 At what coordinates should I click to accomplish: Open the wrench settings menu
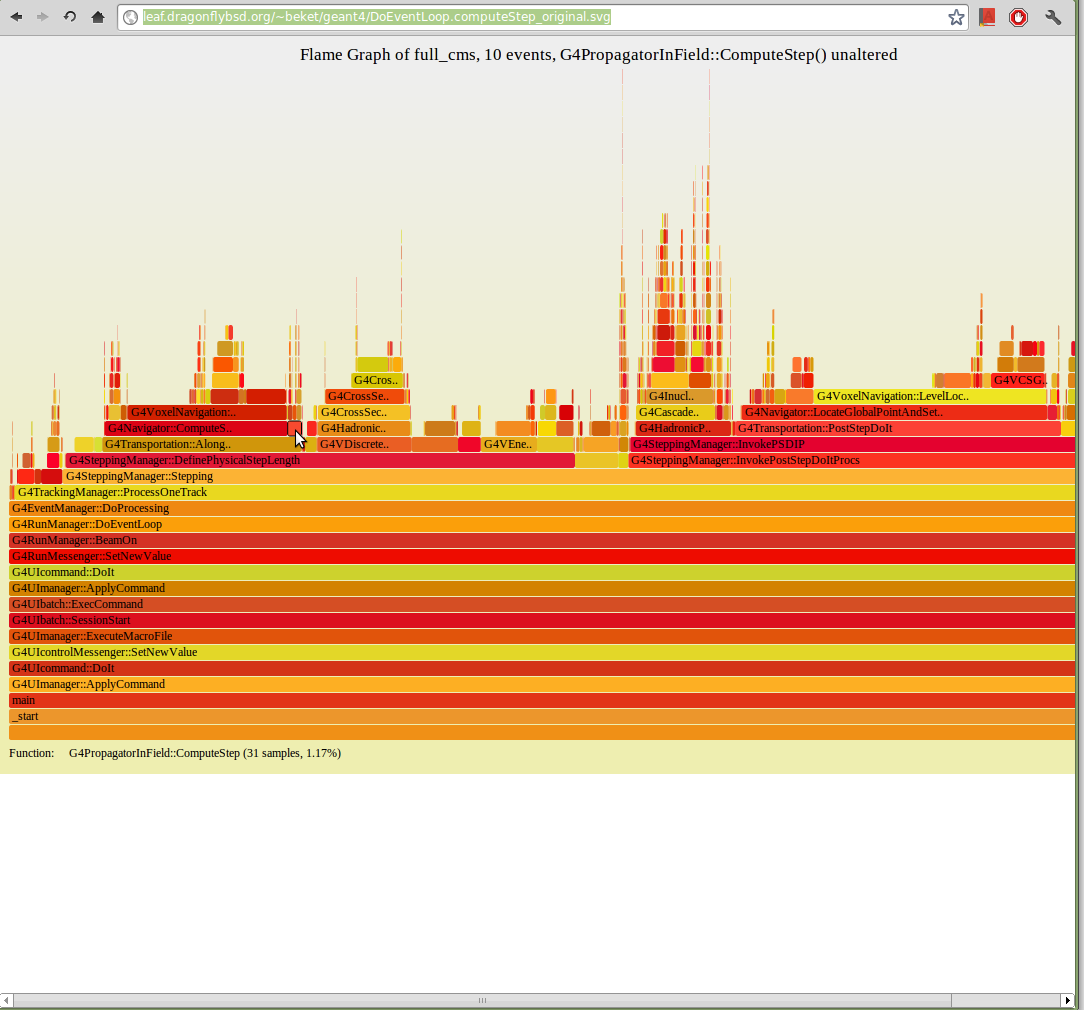pyautogui.click(x=1053, y=17)
